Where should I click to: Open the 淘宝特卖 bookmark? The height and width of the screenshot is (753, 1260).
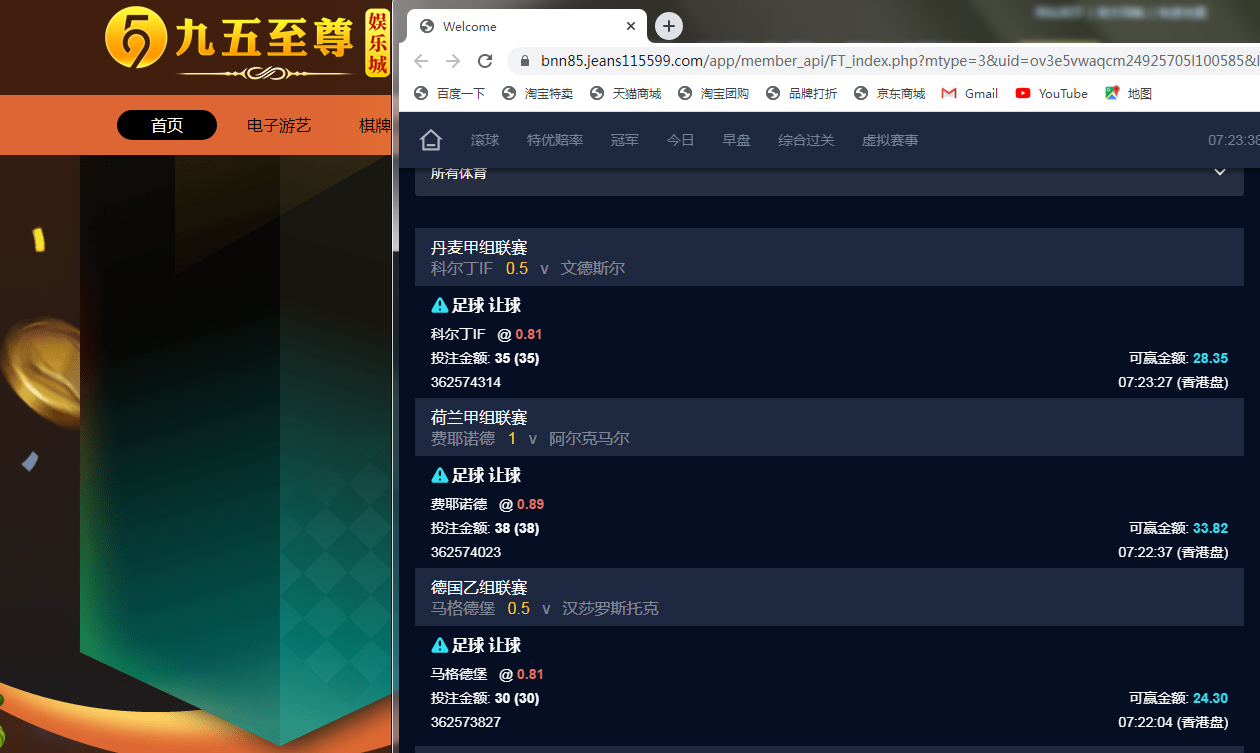[537, 93]
